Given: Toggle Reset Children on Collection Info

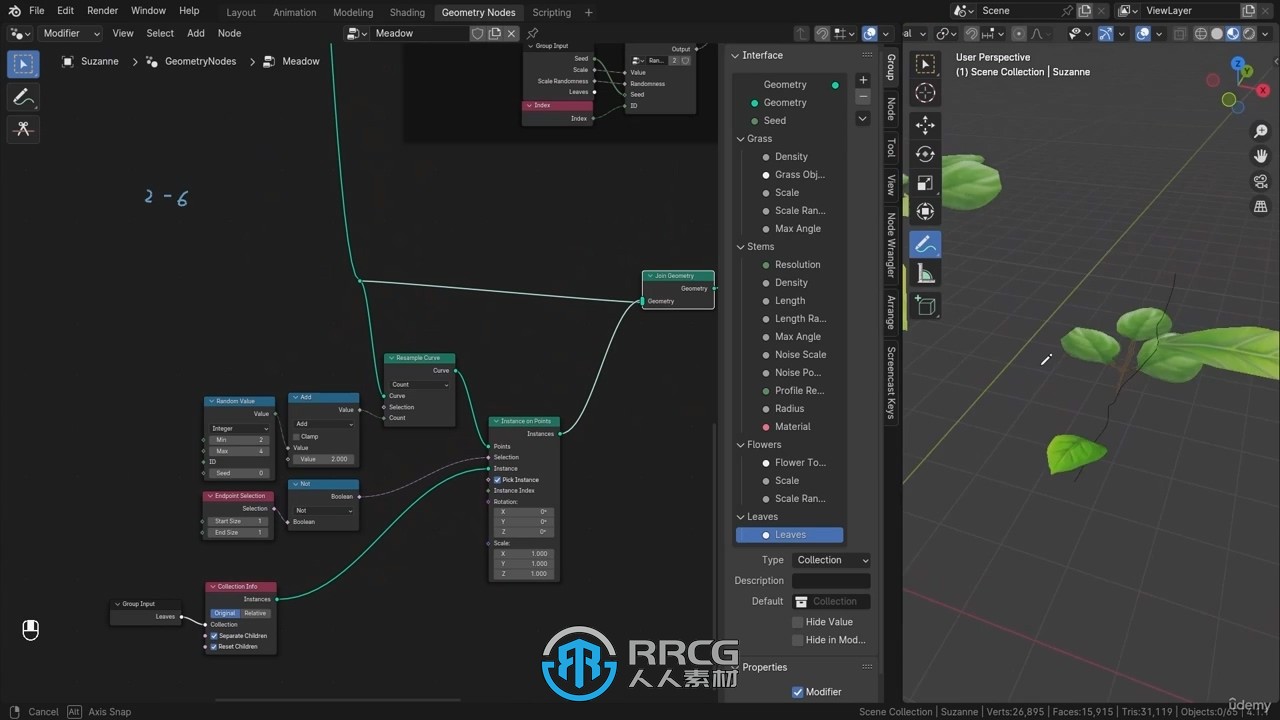Looking at the screenshot, I should tap(214, 647).
